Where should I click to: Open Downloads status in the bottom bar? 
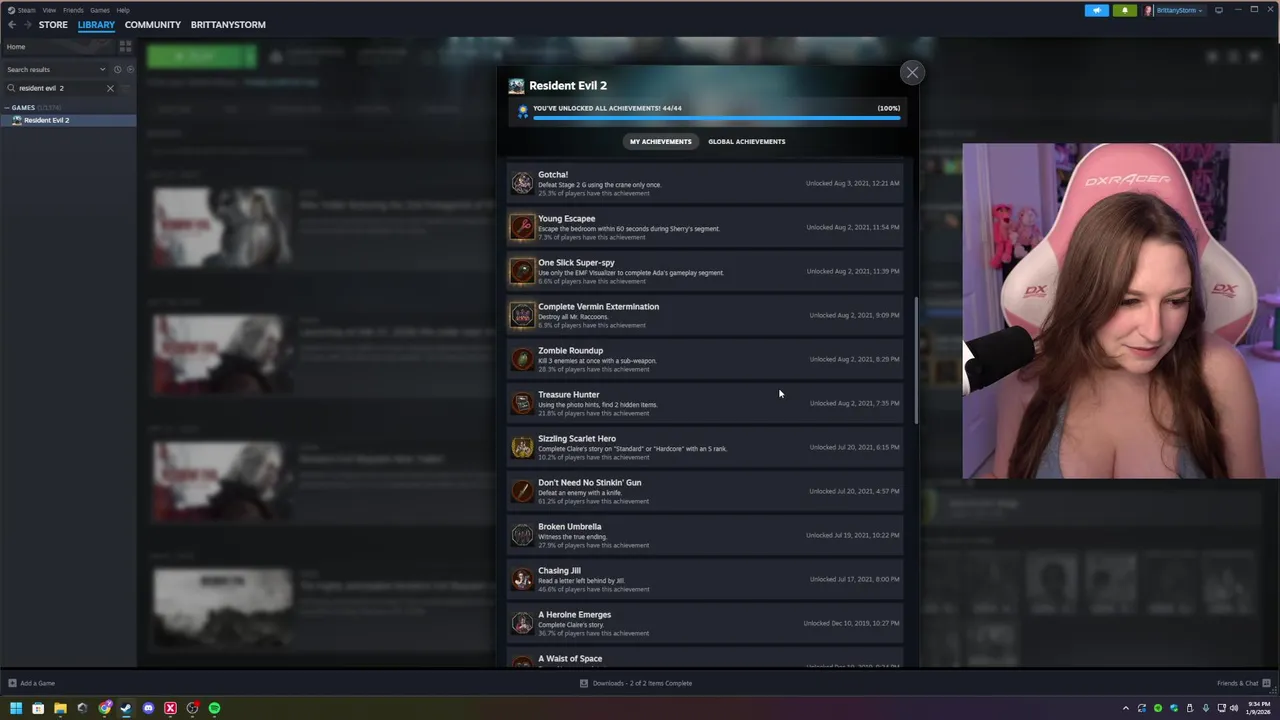tap(636, 683)
